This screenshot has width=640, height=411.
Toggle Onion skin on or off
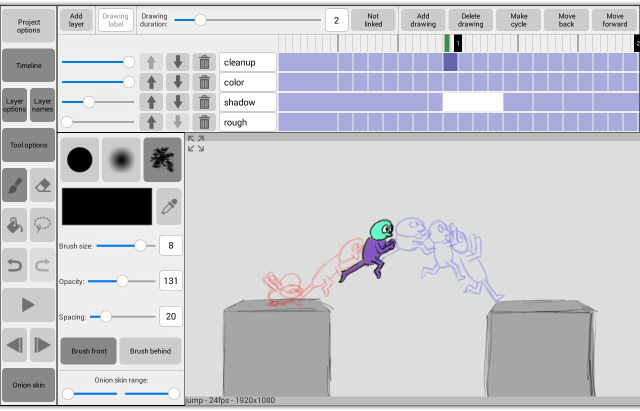point(28,385)
